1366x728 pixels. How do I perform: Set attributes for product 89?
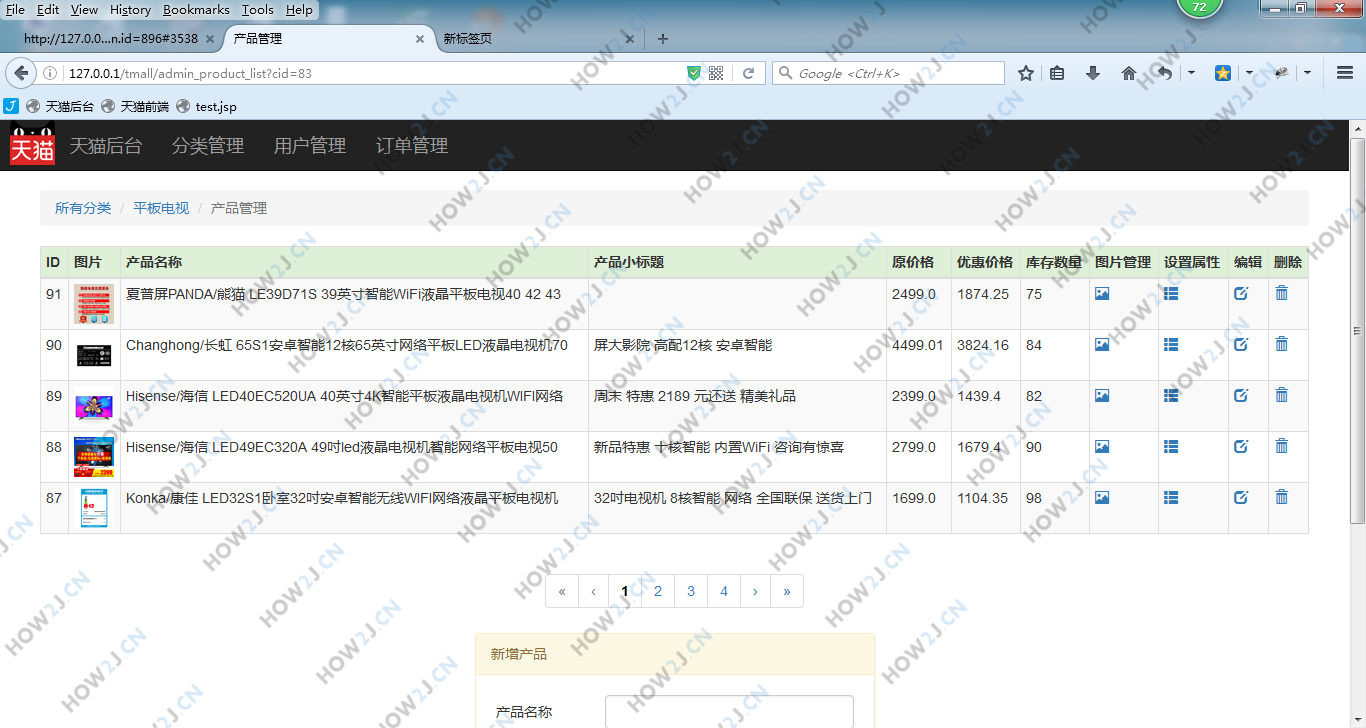click(1171, 396)
